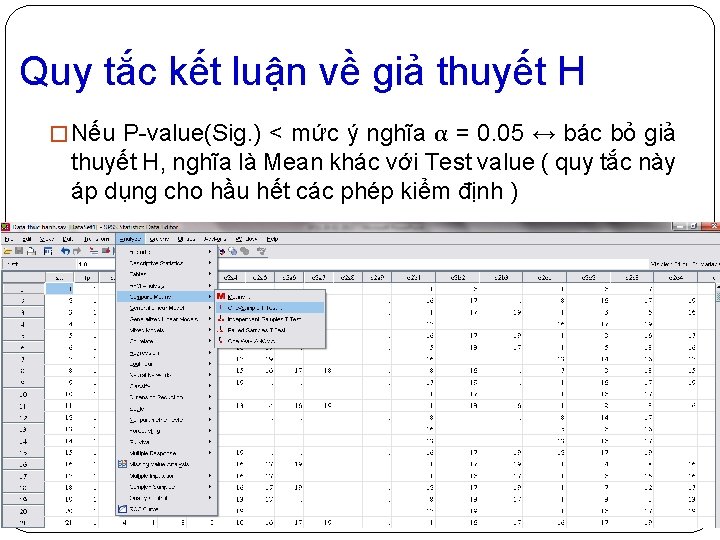
Task: Open the Add-ons menu
Action: [x=215, y=239]
